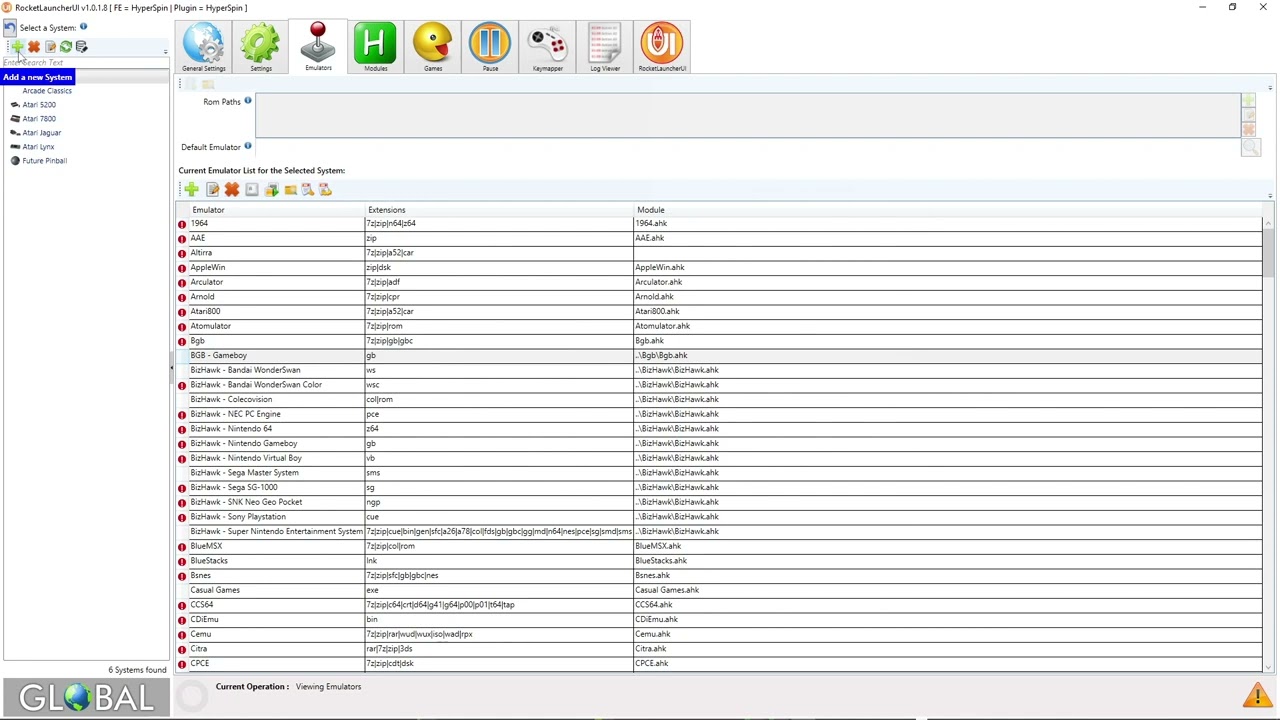Click yellow folder icon in emulator toolbar
Image resolution: width=1280 pixels, height=720 pixels.
point(290,190)
